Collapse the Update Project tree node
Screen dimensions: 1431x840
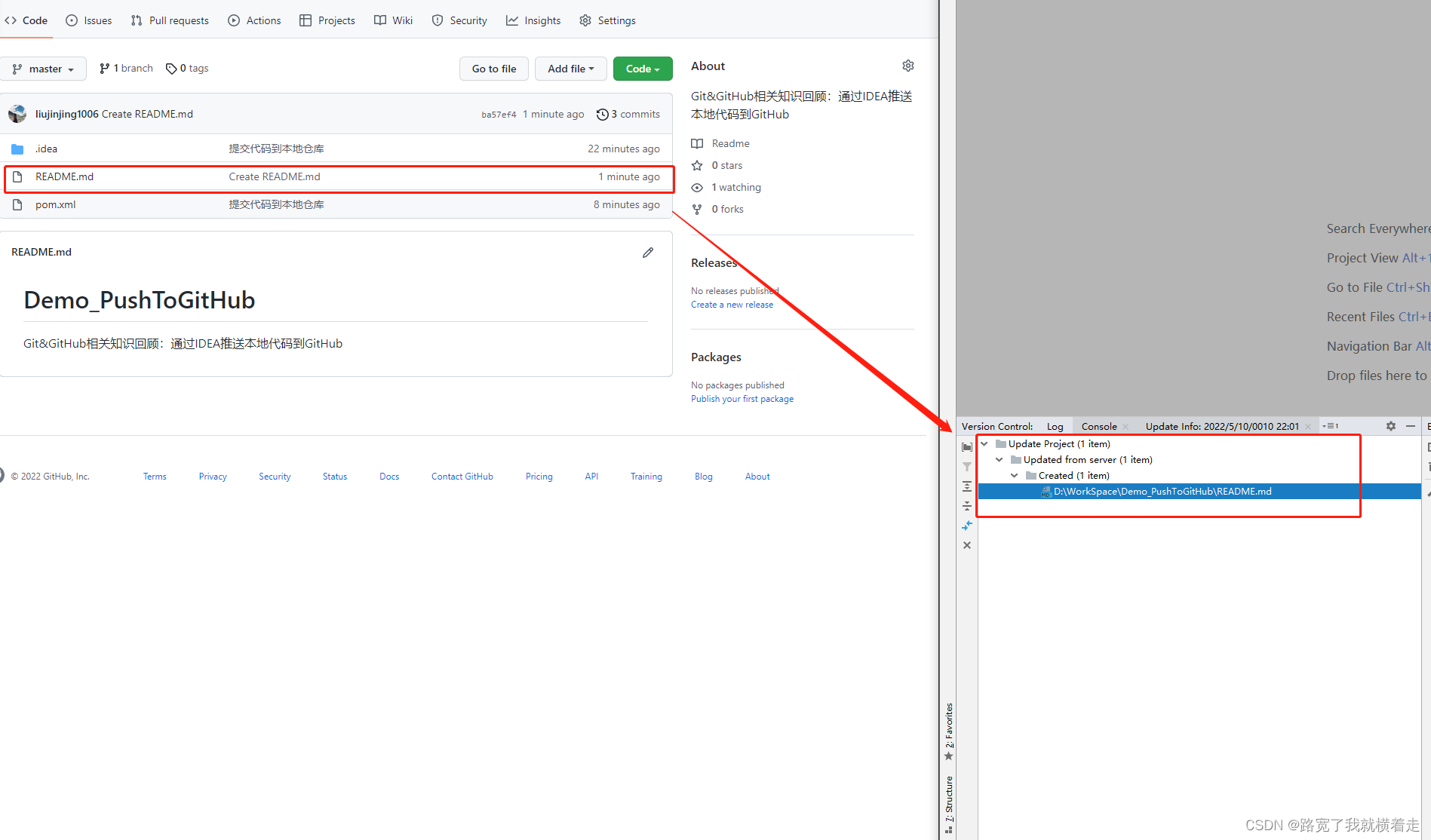point(984,444)
